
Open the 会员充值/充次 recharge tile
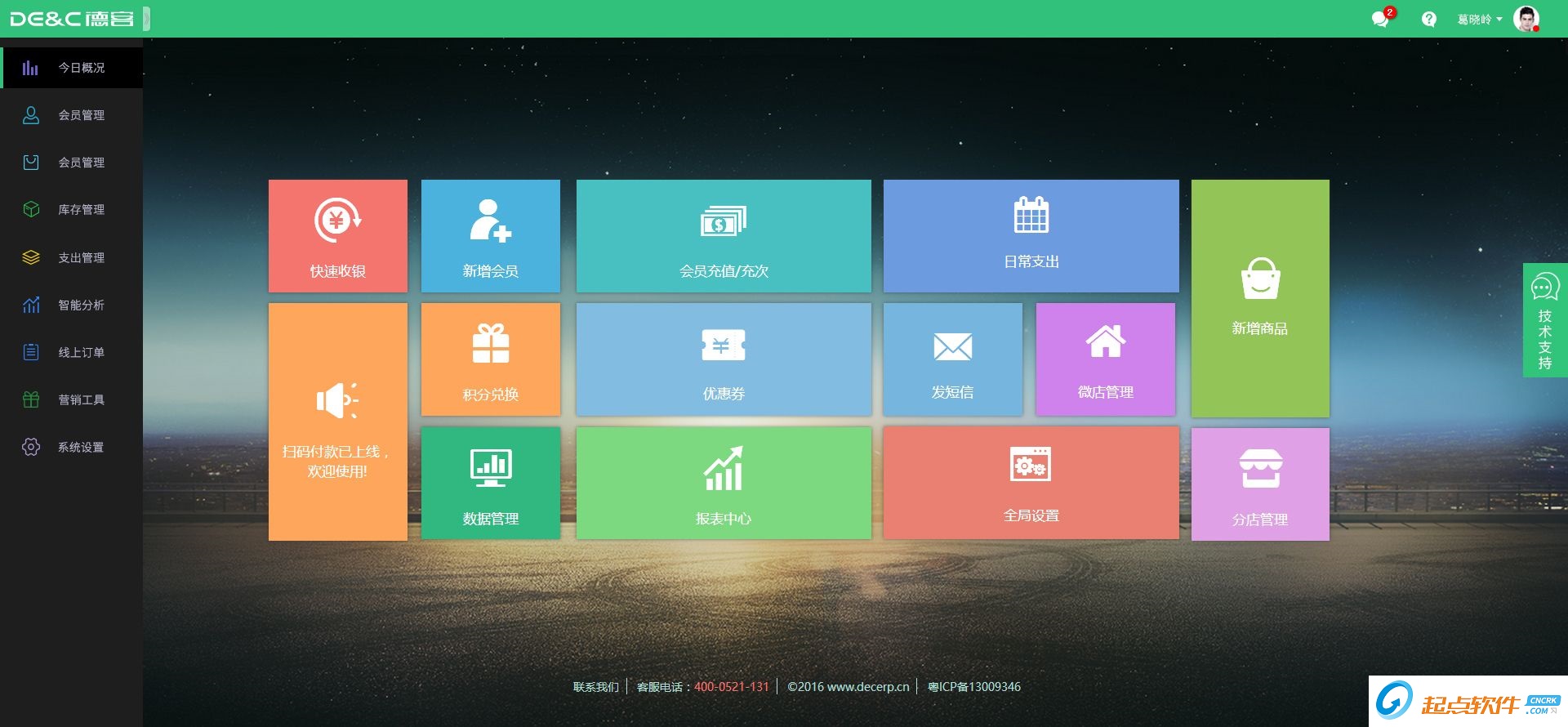pyautogui.click(x=724, y=236)
